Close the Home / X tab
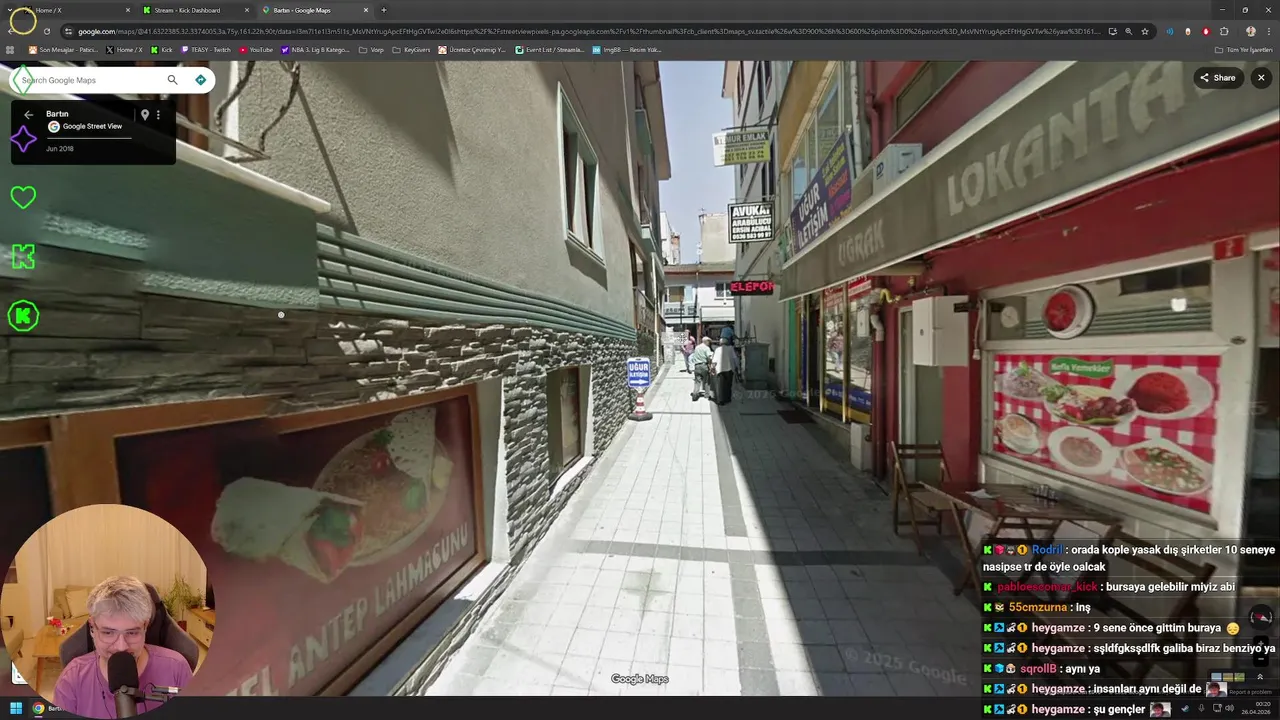Image resolution: width=1280 pixels, height=720 pixels. click(128, 10)
